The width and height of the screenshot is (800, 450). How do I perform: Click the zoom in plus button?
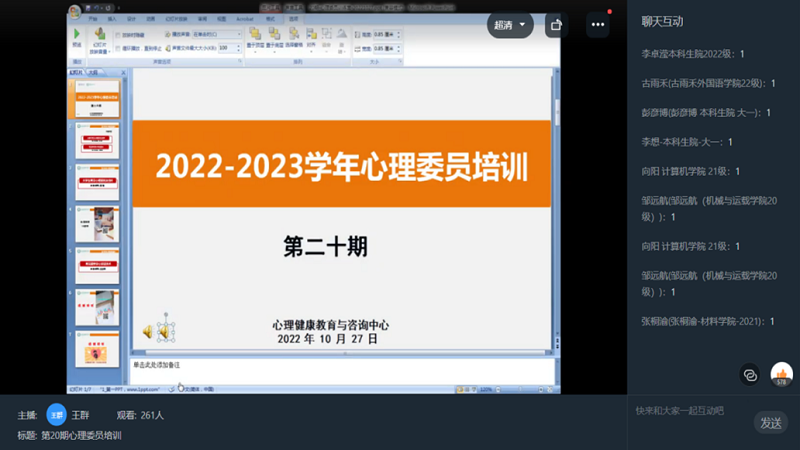coord(541,389)
